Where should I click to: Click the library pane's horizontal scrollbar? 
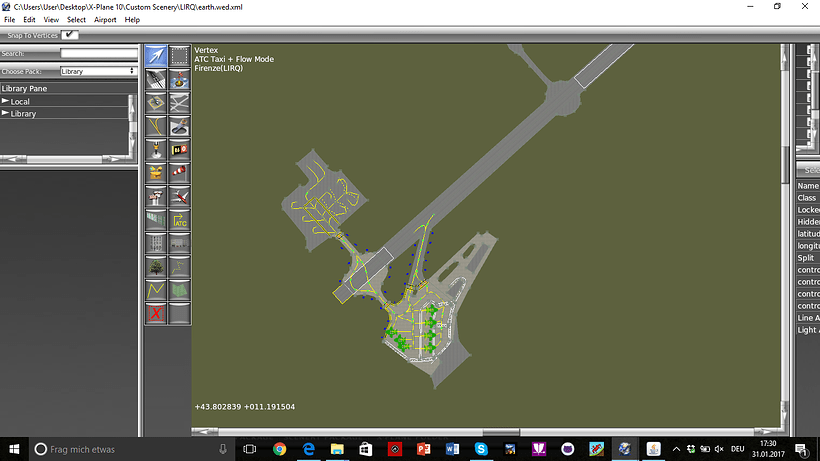[64, 159]
